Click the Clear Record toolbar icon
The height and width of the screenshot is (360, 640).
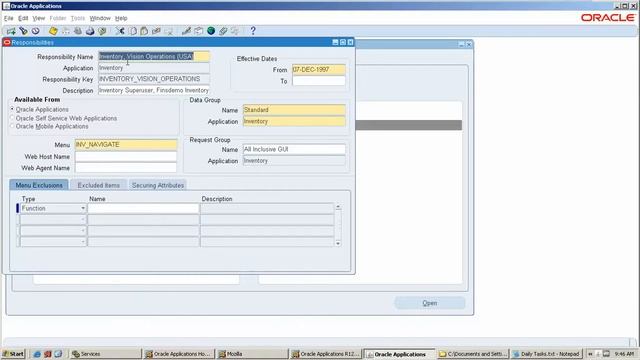(x=156, y=31)
